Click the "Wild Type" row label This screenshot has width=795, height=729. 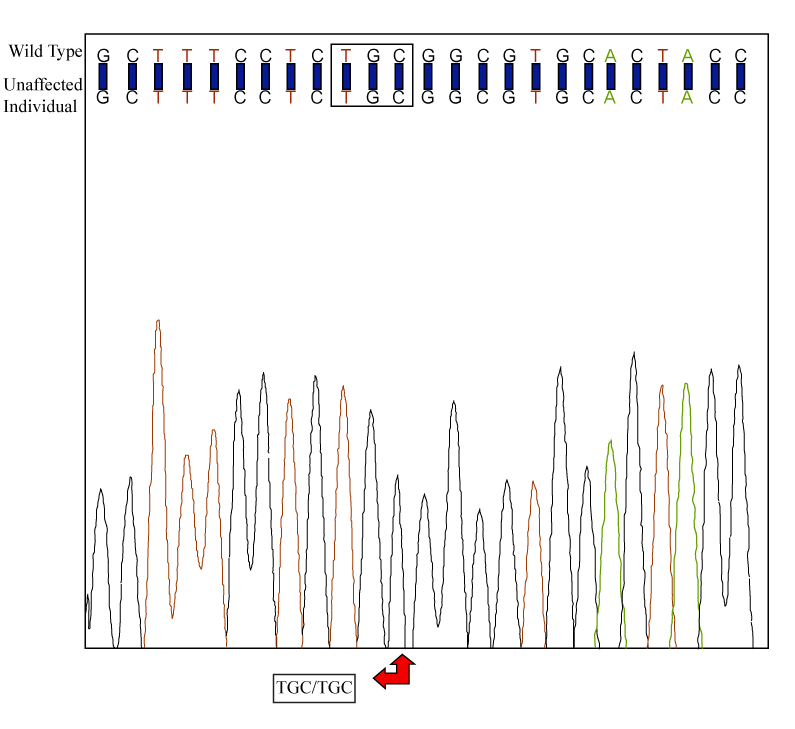[45, 52]
